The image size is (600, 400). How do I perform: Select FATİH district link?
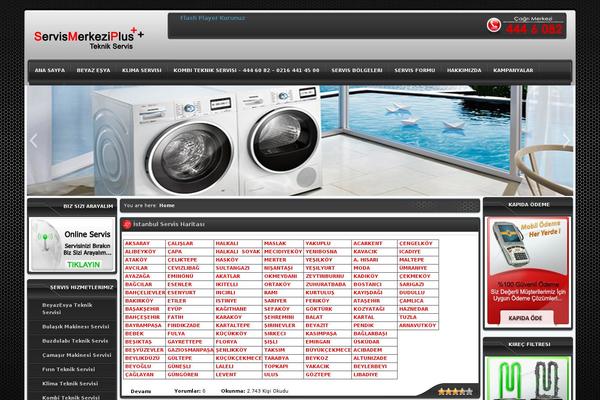(175, 317)
